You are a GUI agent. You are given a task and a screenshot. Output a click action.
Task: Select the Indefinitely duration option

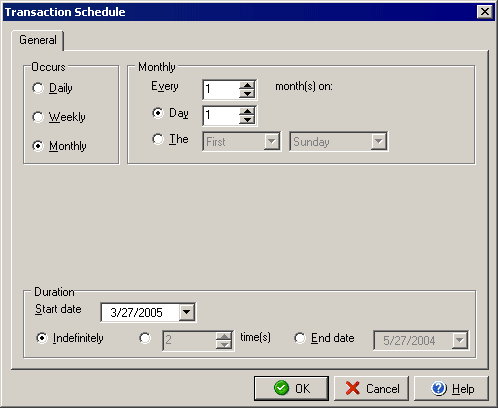tap(42, 338)
